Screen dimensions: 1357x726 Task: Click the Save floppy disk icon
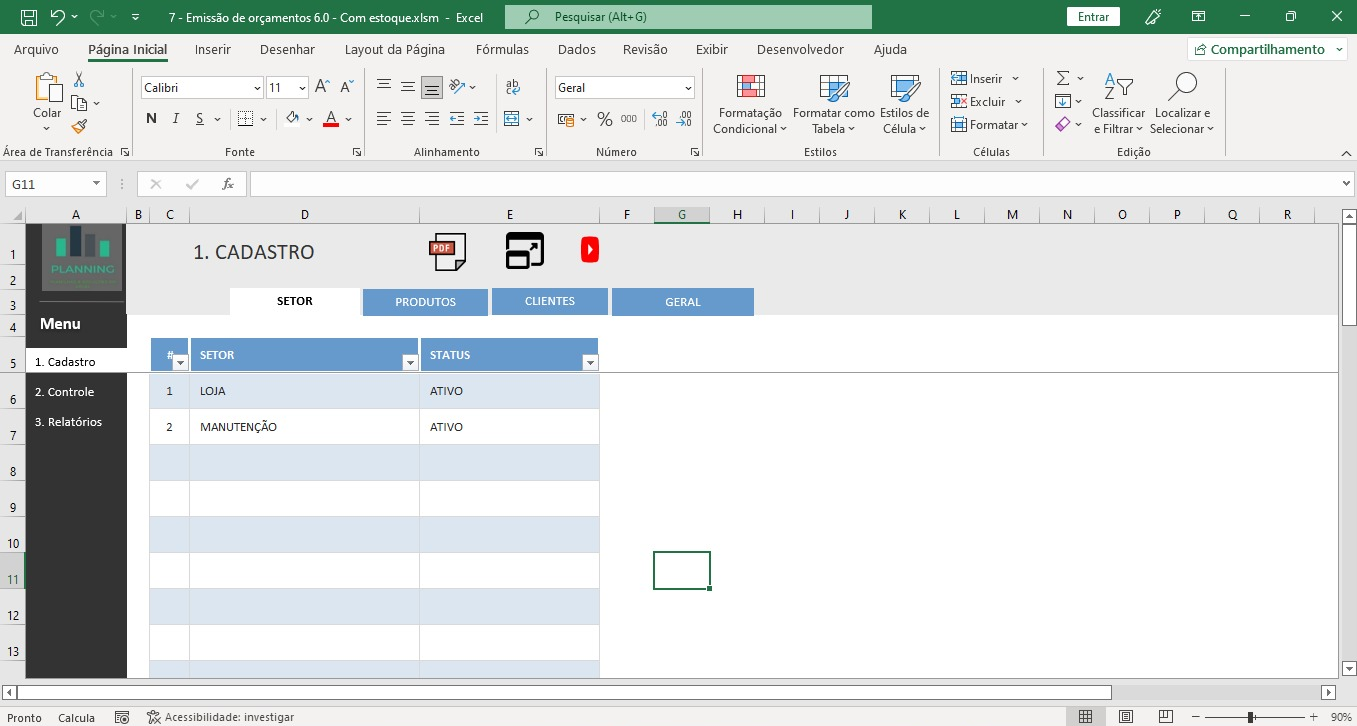click(x=29, y=17)
